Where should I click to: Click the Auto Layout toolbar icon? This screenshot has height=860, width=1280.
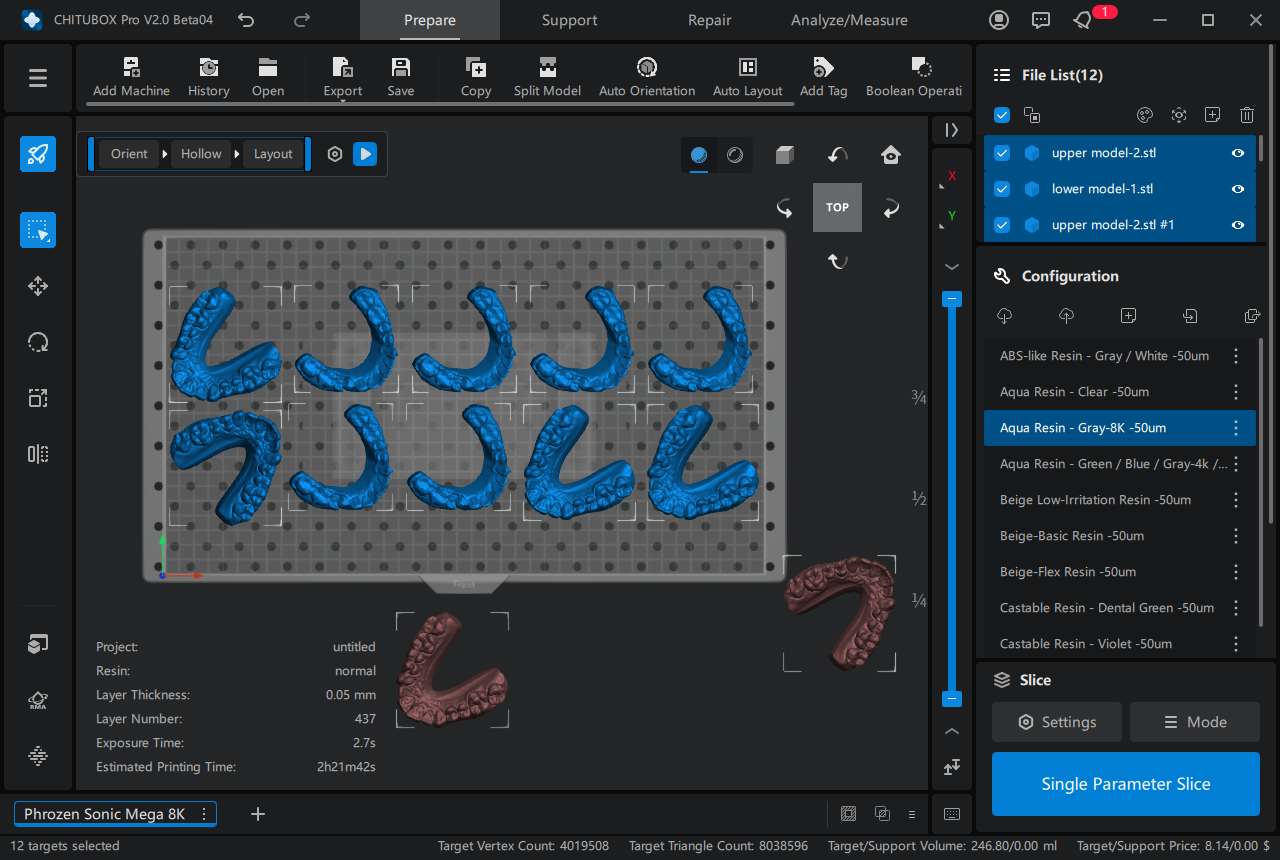click(x=747, y=77)
